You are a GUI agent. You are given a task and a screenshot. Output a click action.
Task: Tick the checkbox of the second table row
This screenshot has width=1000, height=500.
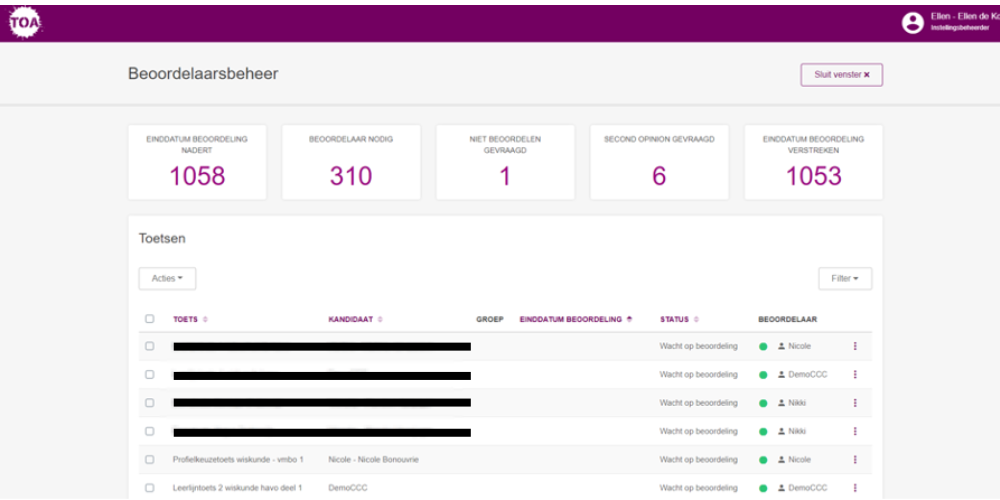pos(149,374)
